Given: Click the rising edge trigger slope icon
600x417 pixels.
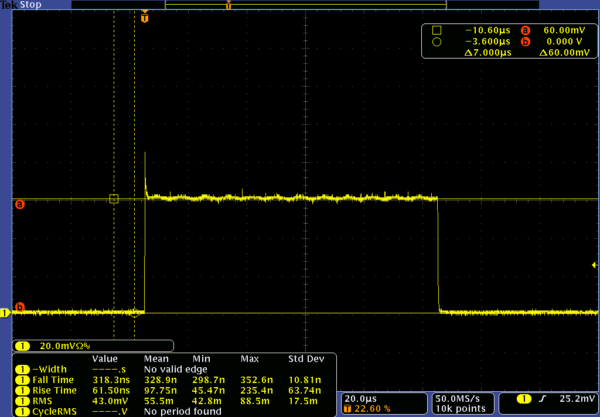Looking at the screenshot, I should pos(542,399).
